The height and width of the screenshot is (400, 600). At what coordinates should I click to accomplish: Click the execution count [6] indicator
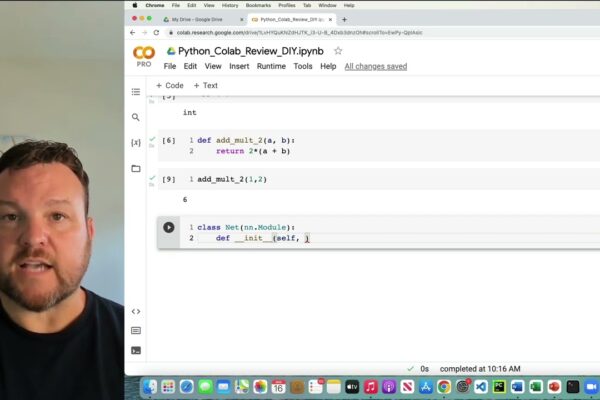169,140
